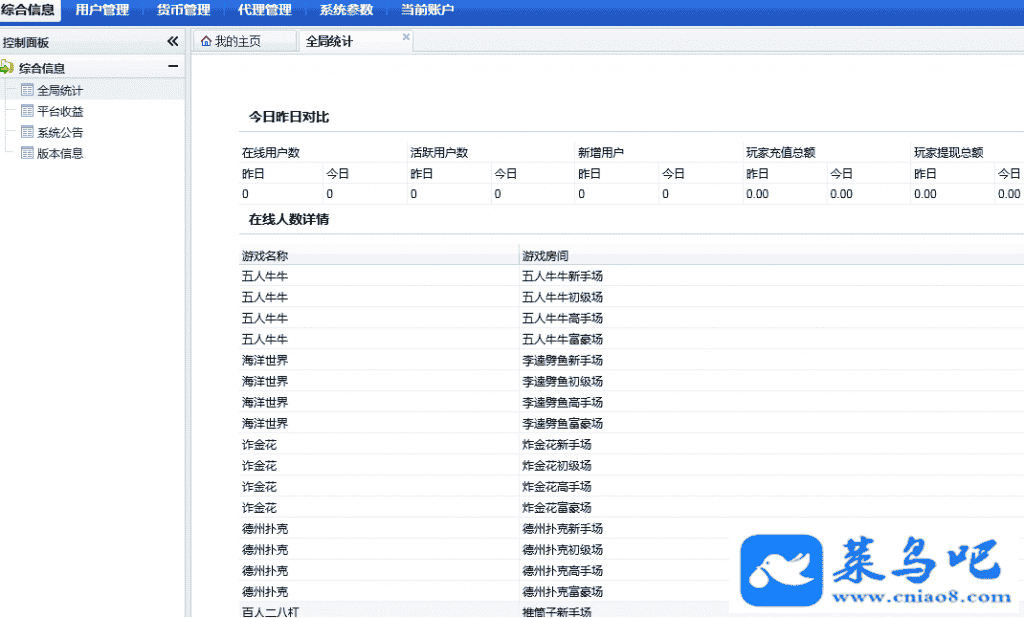Screen dimensions: 1024x618
Task: Click the 平台收益 sidebar table icon
Action: 27,111
